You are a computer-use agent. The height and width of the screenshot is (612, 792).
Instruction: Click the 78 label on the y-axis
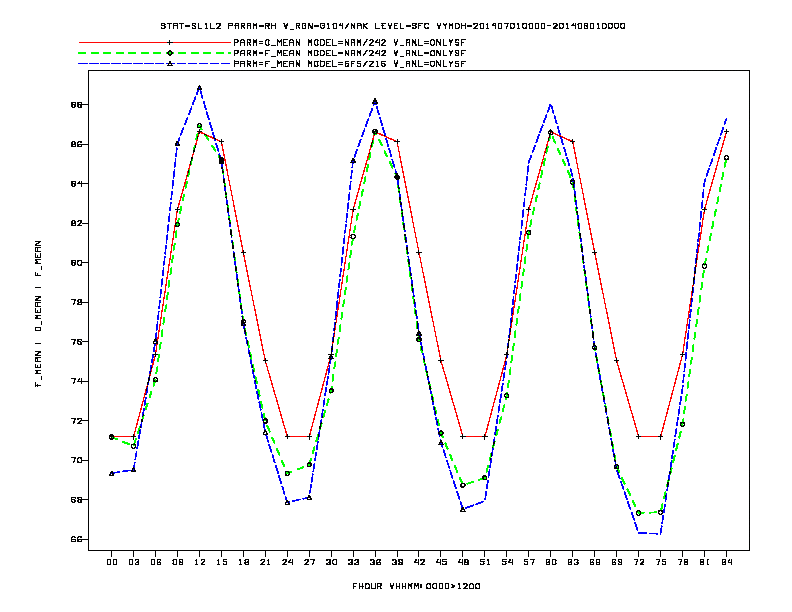tap(76, 302)
